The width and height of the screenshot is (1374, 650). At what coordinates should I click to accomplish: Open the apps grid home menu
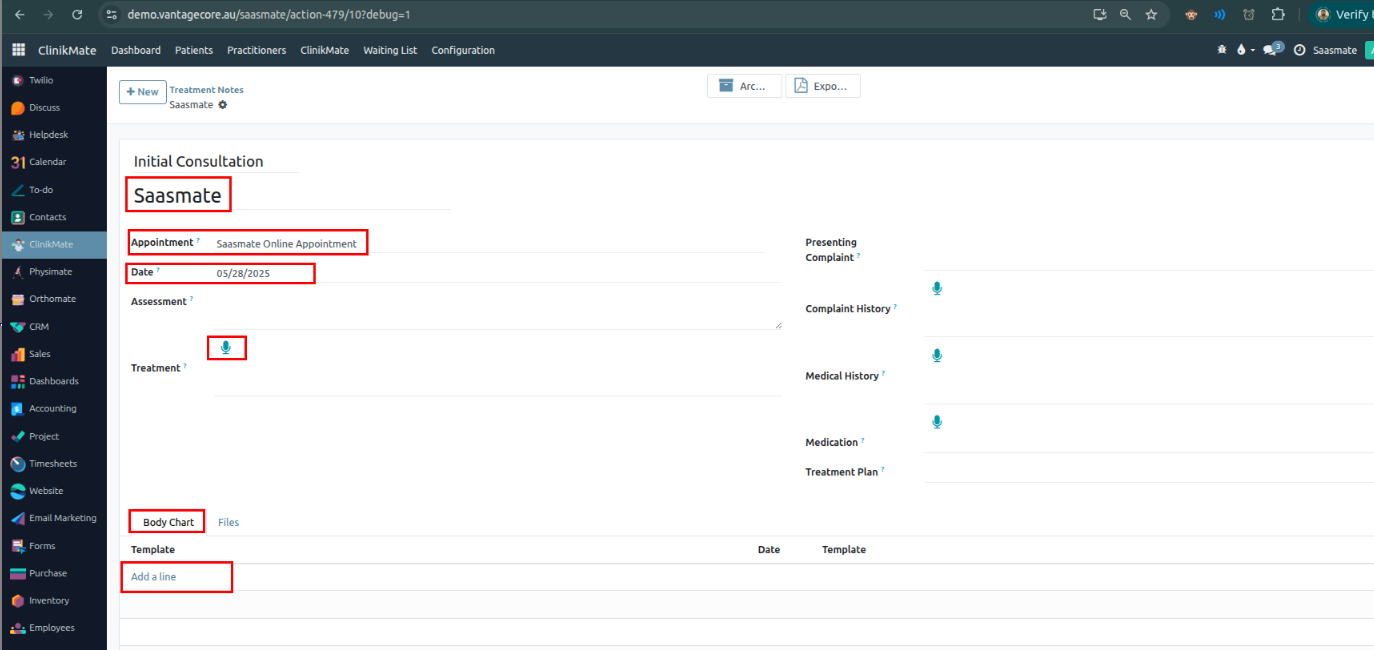click(18, 50)
